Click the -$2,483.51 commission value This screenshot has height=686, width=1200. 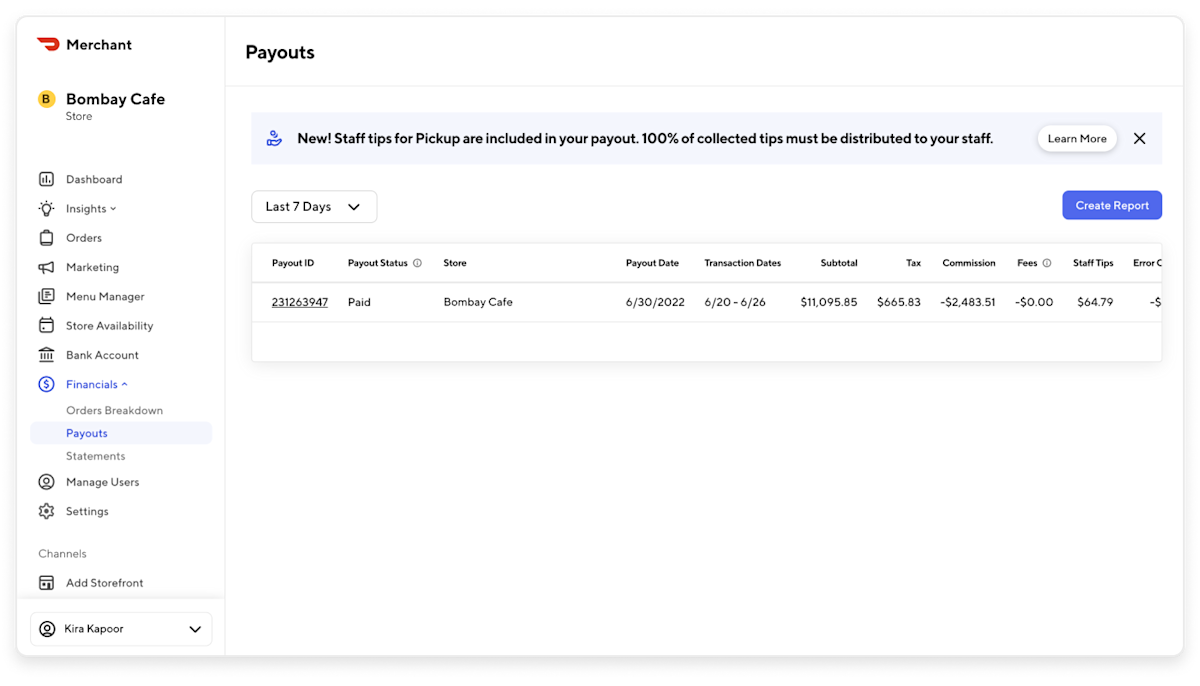tap(968, 302)
